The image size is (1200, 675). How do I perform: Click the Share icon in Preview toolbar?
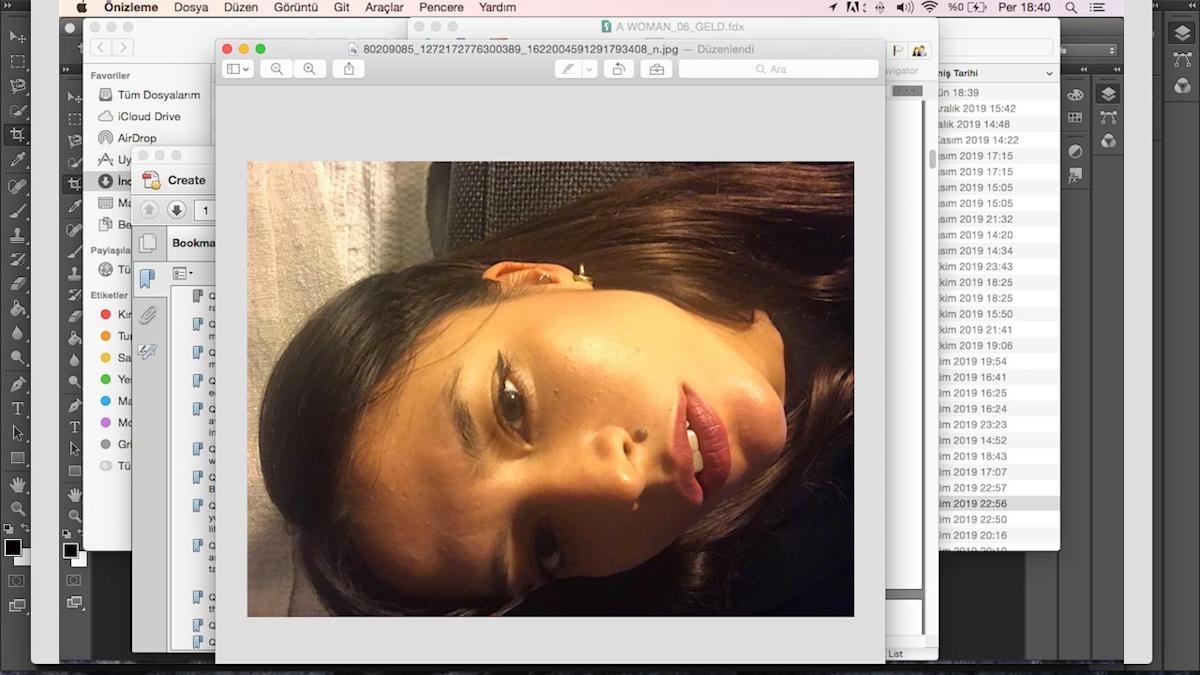348,69
